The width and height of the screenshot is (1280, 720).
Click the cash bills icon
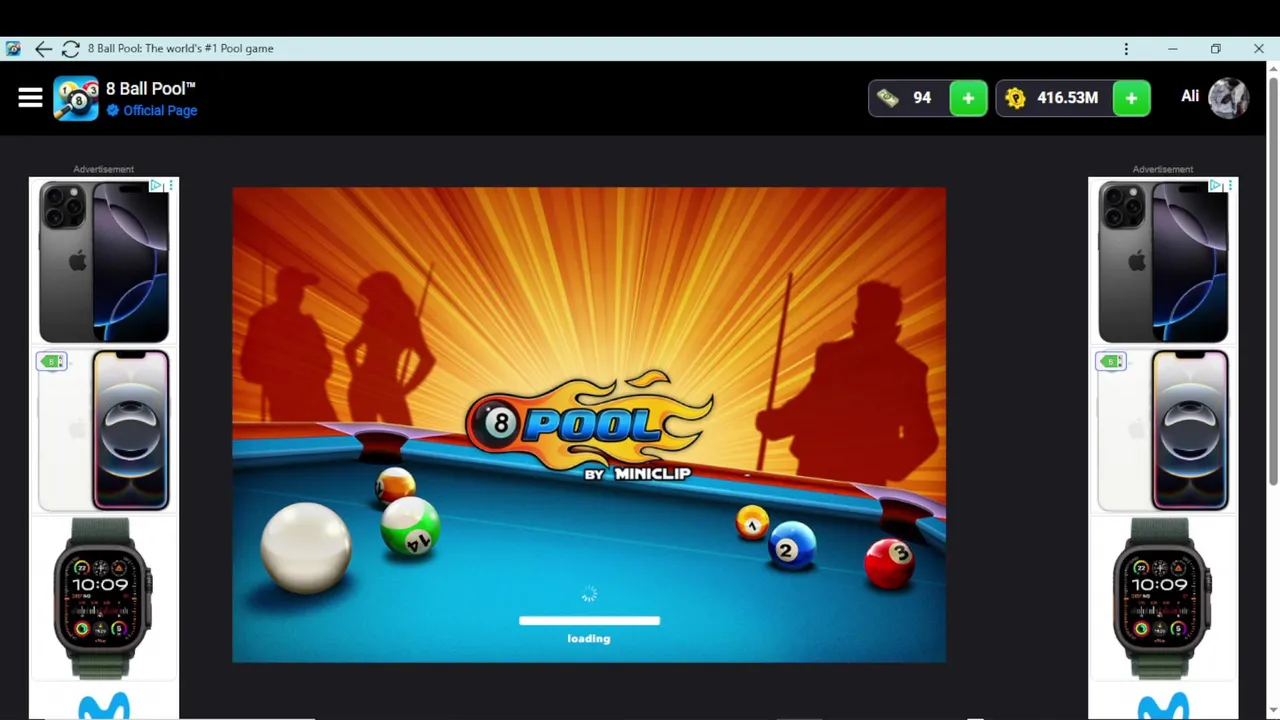tap(888, 98)
